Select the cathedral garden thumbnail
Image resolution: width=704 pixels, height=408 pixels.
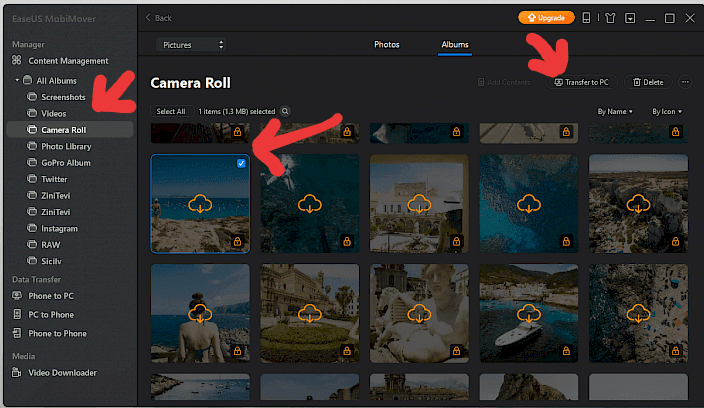click(310, 313)
